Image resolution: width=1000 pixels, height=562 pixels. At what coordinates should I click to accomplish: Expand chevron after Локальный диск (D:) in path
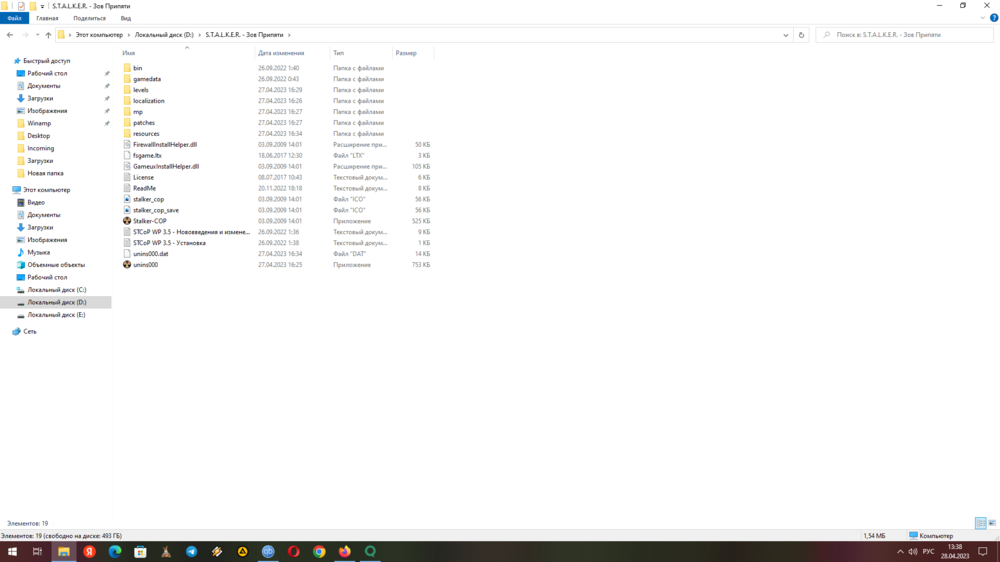click(200, 35)
